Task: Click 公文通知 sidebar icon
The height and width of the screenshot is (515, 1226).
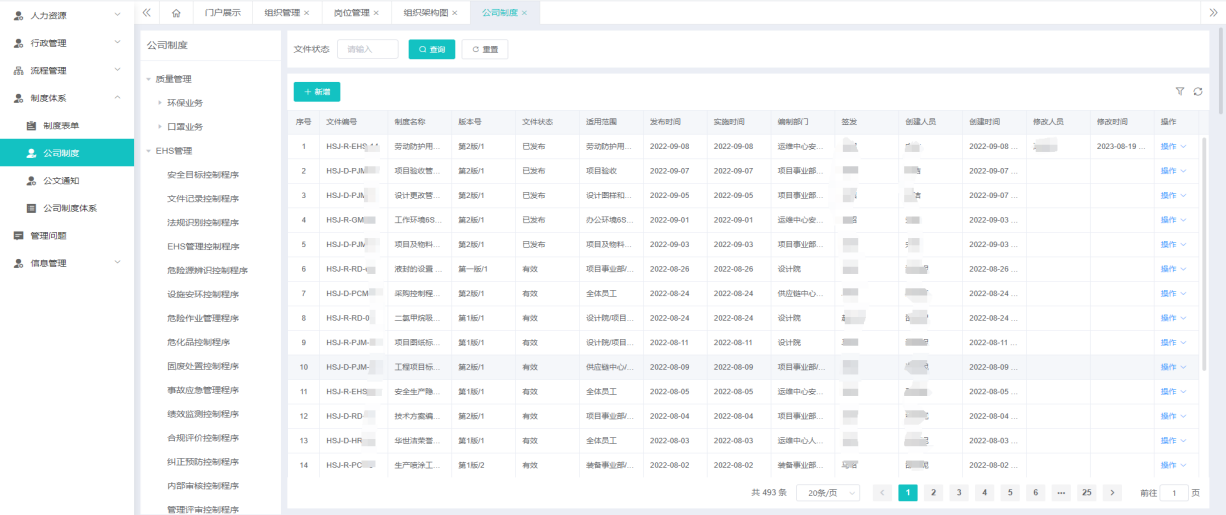Action: 31,181
